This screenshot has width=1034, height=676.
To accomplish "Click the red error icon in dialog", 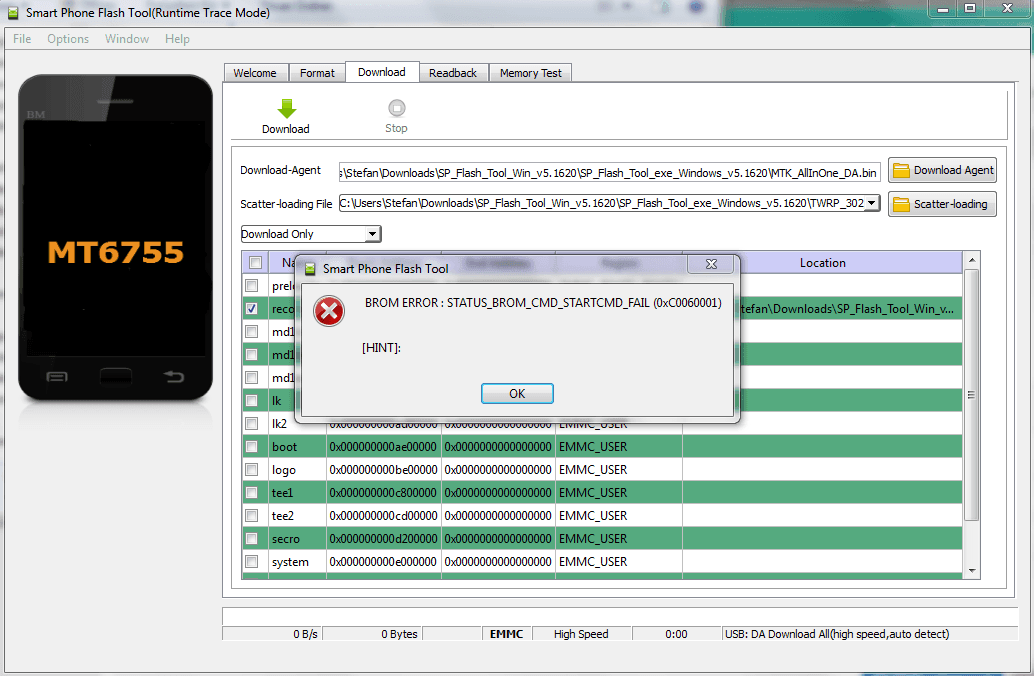I will 328,311.
